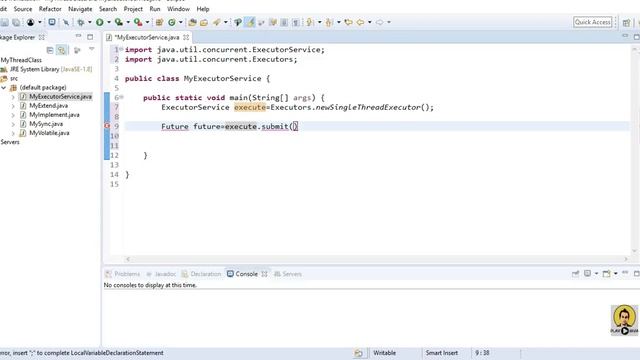Screen dimensions: 640x360
Task: Open the Help menu
Action: pyautogui.click(x=203, y=9)
